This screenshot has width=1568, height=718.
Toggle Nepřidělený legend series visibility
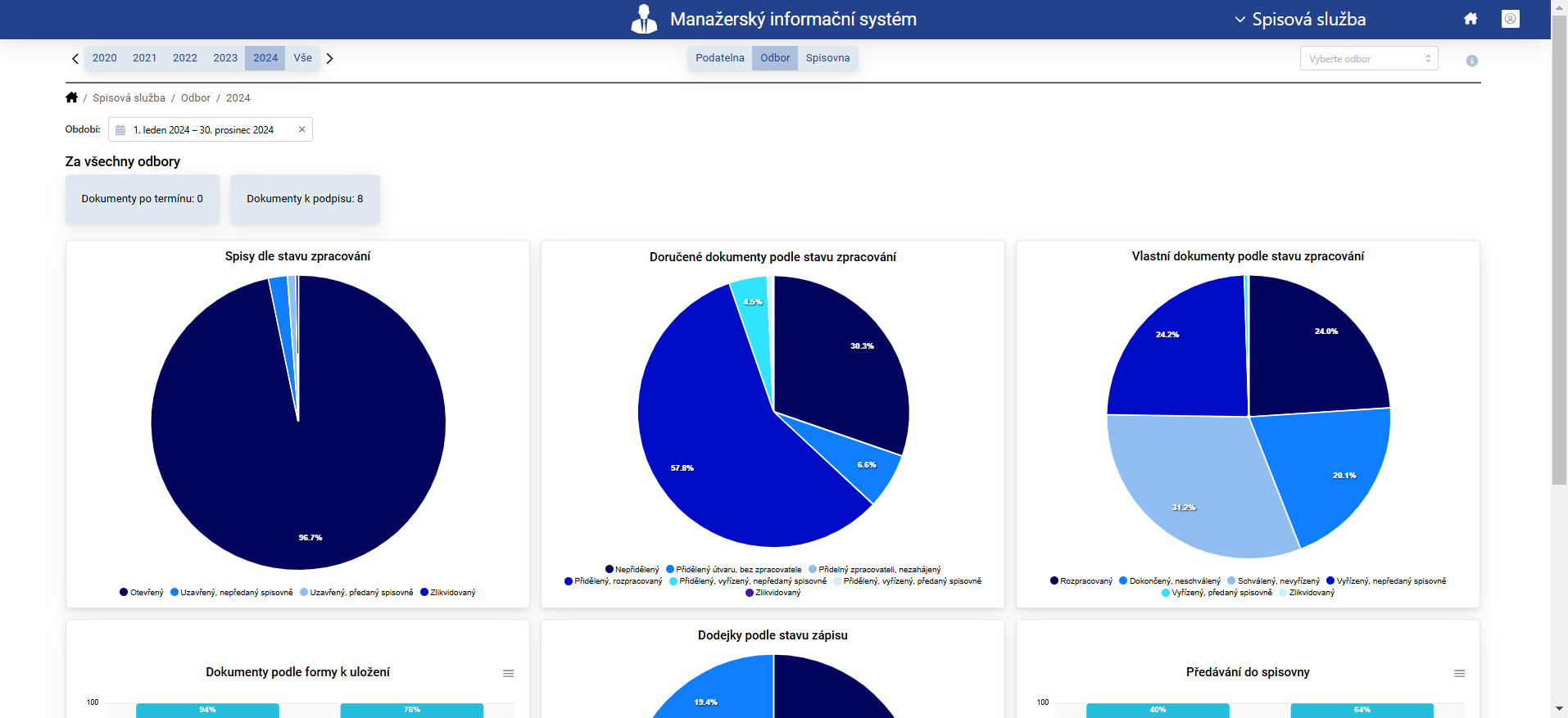pyautogui.click(x=632, y=570)
